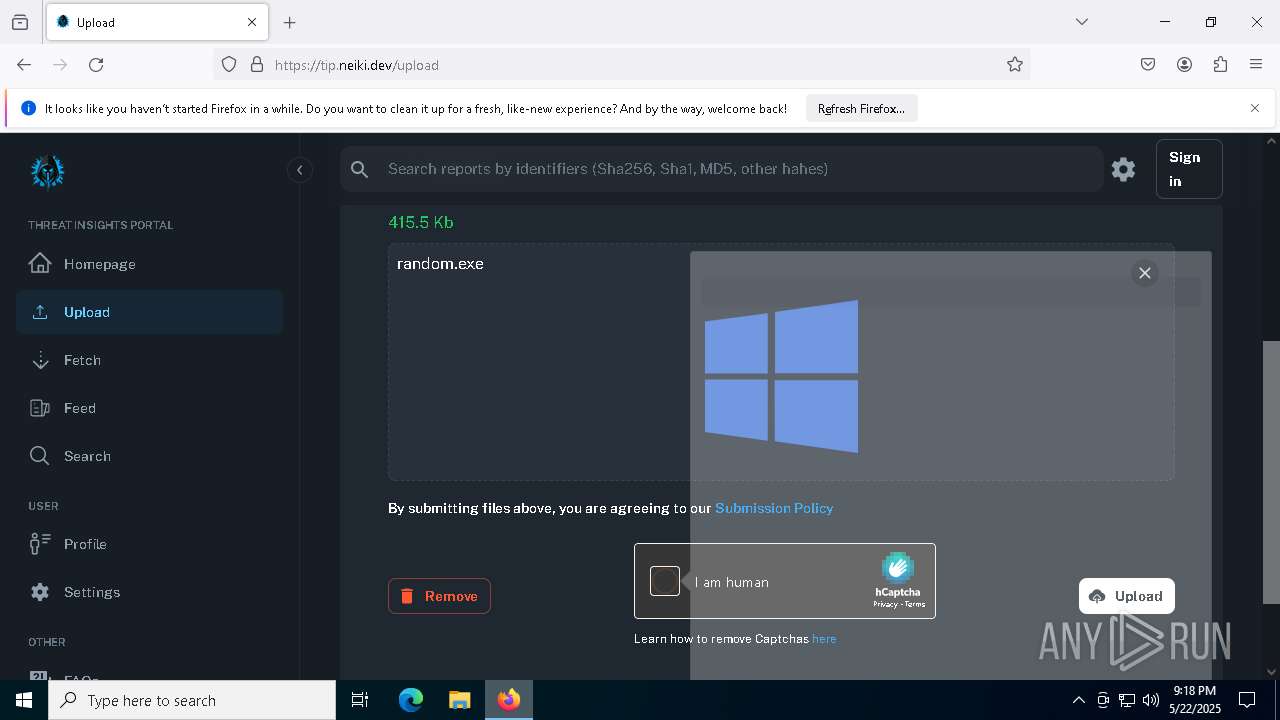Check the I am human captcha box
This screenshot has width=1280, height=720.
click(665, 581)
